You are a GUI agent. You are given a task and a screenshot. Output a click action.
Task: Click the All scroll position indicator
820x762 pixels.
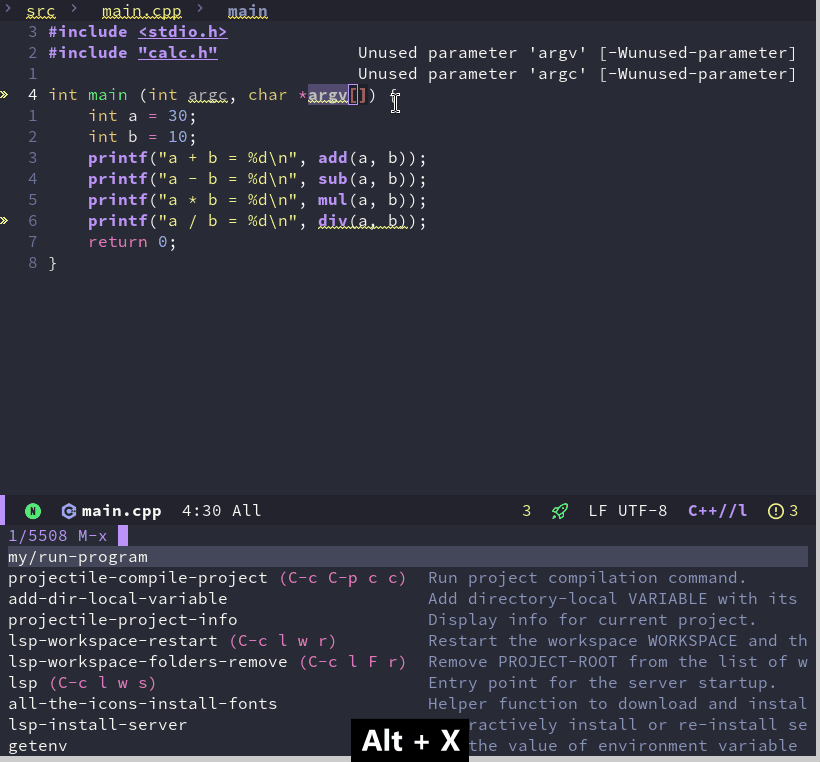click(x=246, y=511)
